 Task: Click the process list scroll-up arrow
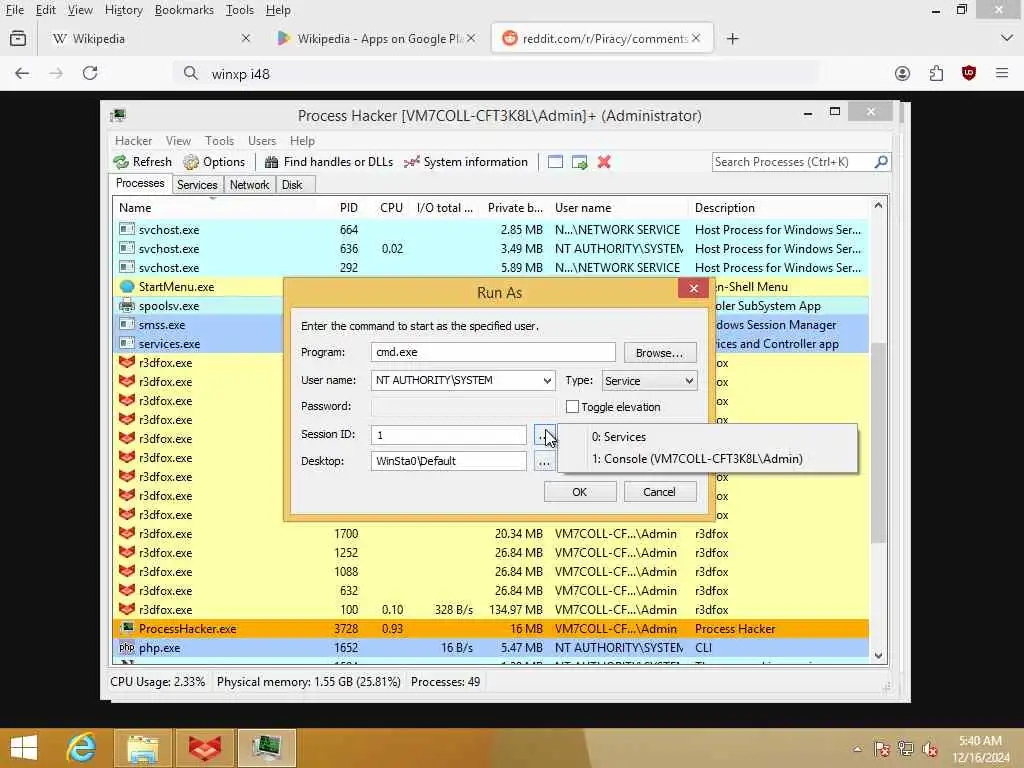(878, 205)
